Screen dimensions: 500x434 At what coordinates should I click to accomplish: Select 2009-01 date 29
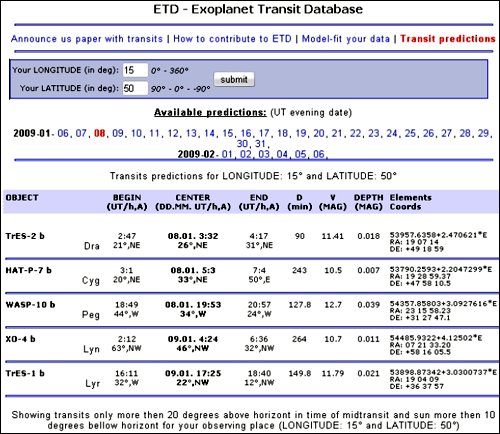483,133
